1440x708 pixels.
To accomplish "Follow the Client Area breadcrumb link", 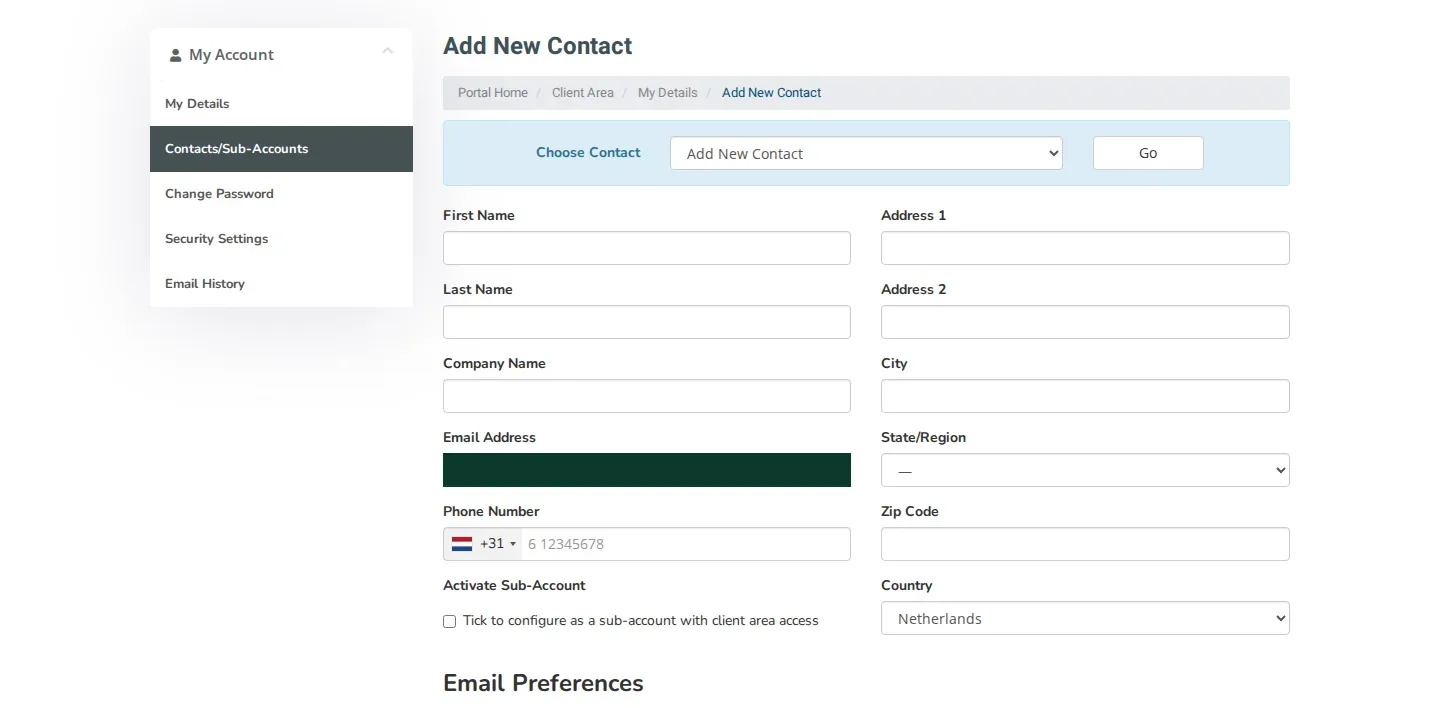I will pyautogui.click(x=583, y=93).
